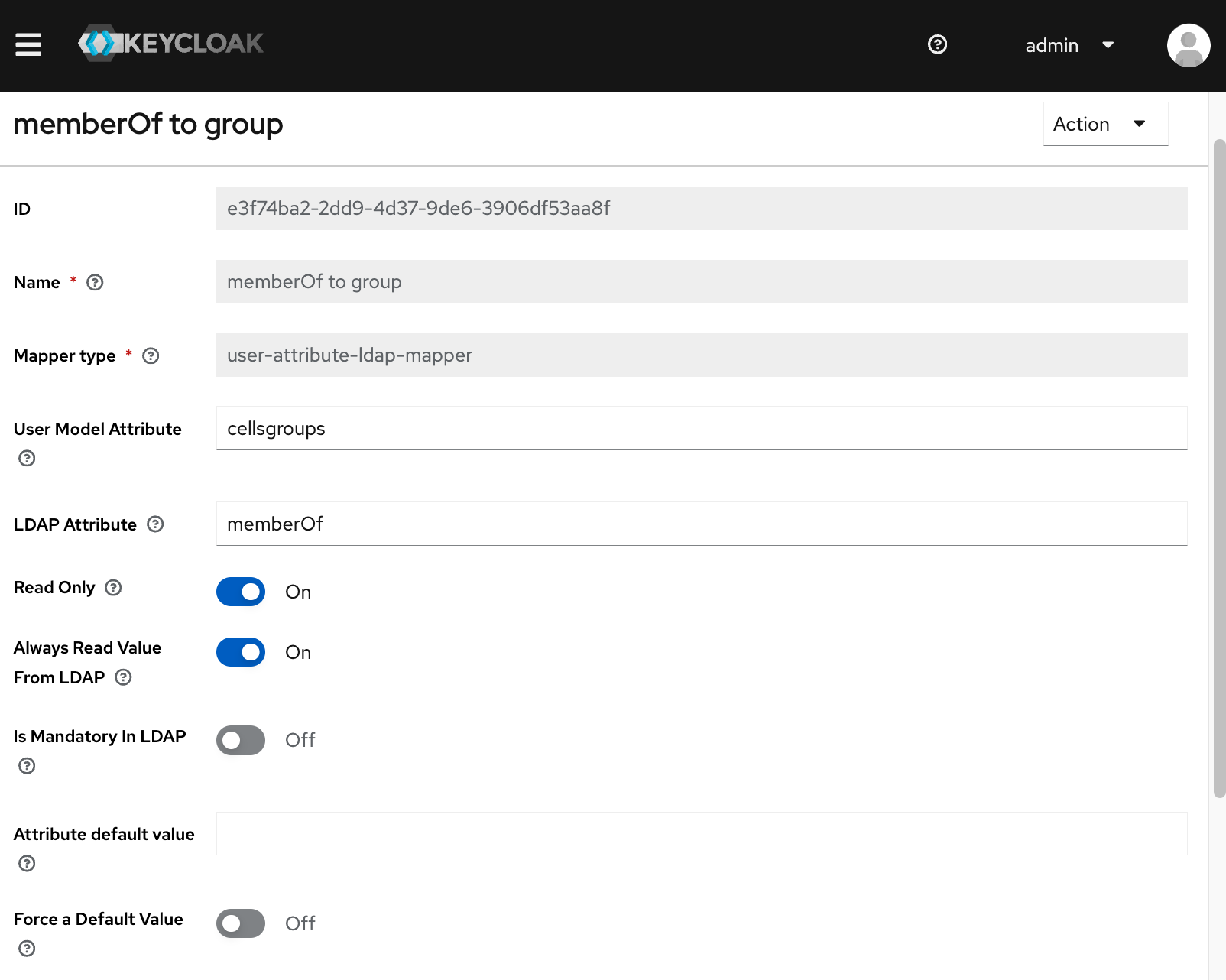
Task: Click the Keycloak logo
Action: 170,44
